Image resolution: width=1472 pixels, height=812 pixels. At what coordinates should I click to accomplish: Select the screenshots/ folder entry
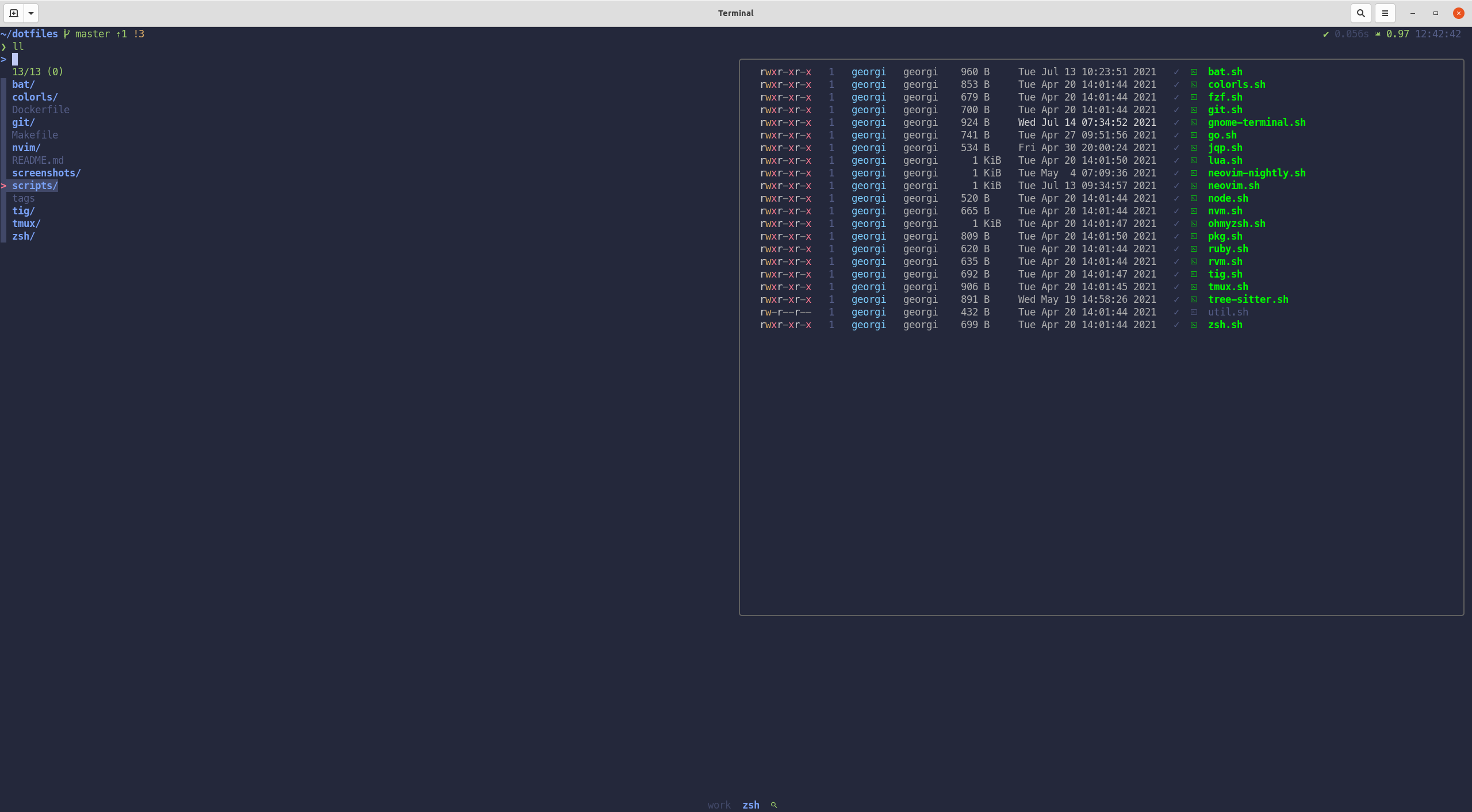(x=46, y=173)
